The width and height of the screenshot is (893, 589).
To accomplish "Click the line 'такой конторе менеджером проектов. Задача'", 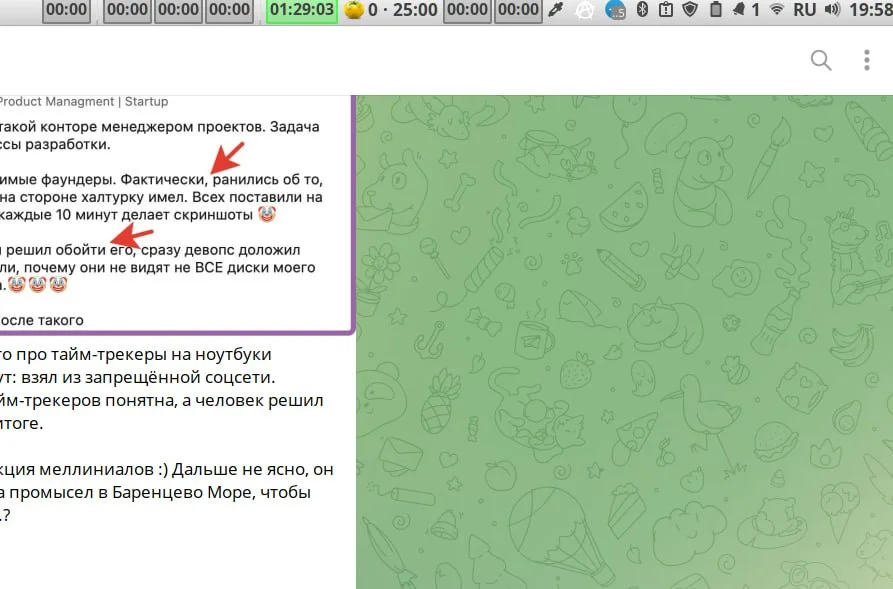I will [159, 126].
